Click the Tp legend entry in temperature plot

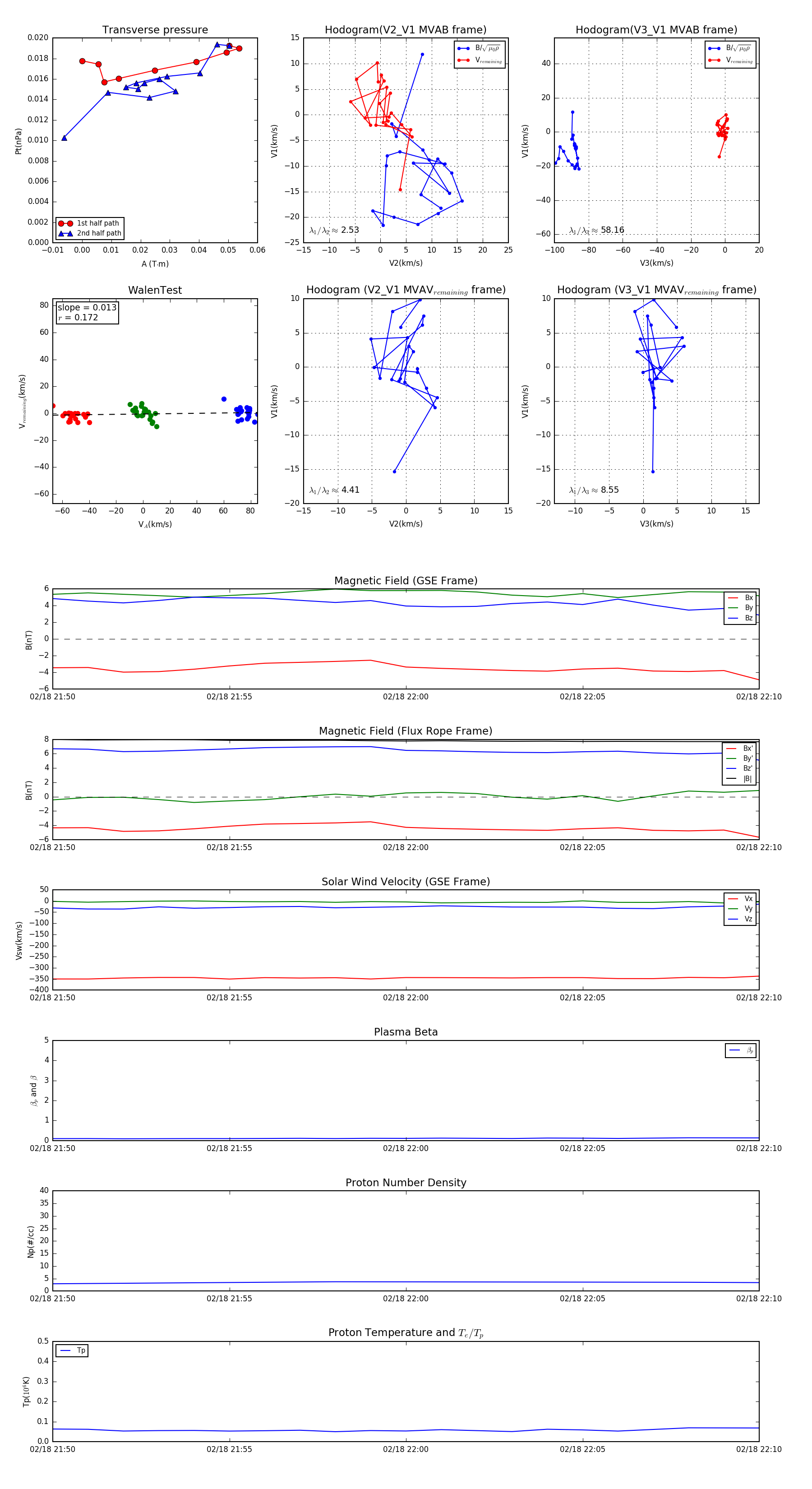click(x=72, y=1351)
